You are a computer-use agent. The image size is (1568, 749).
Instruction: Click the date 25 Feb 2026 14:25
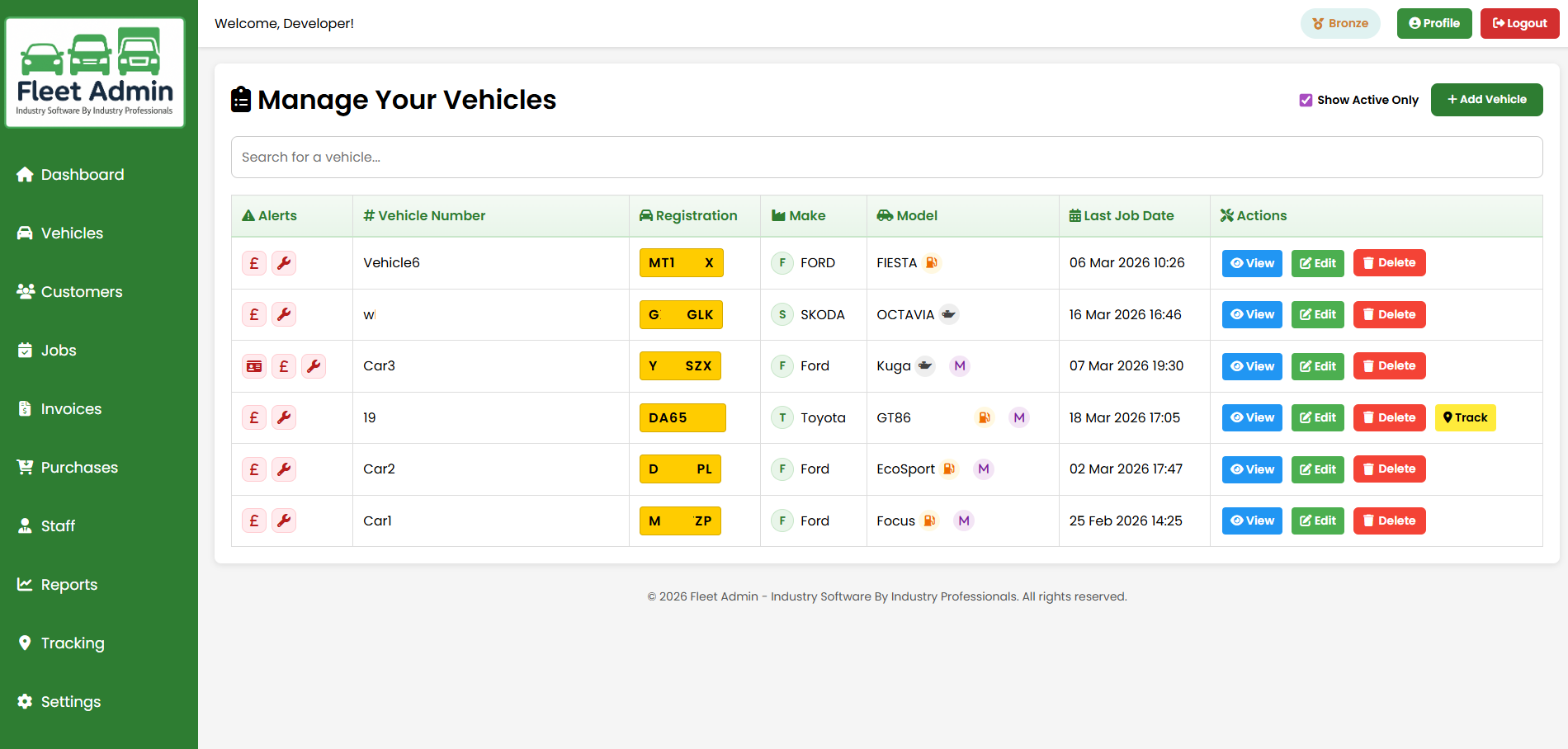[1126, 521]
